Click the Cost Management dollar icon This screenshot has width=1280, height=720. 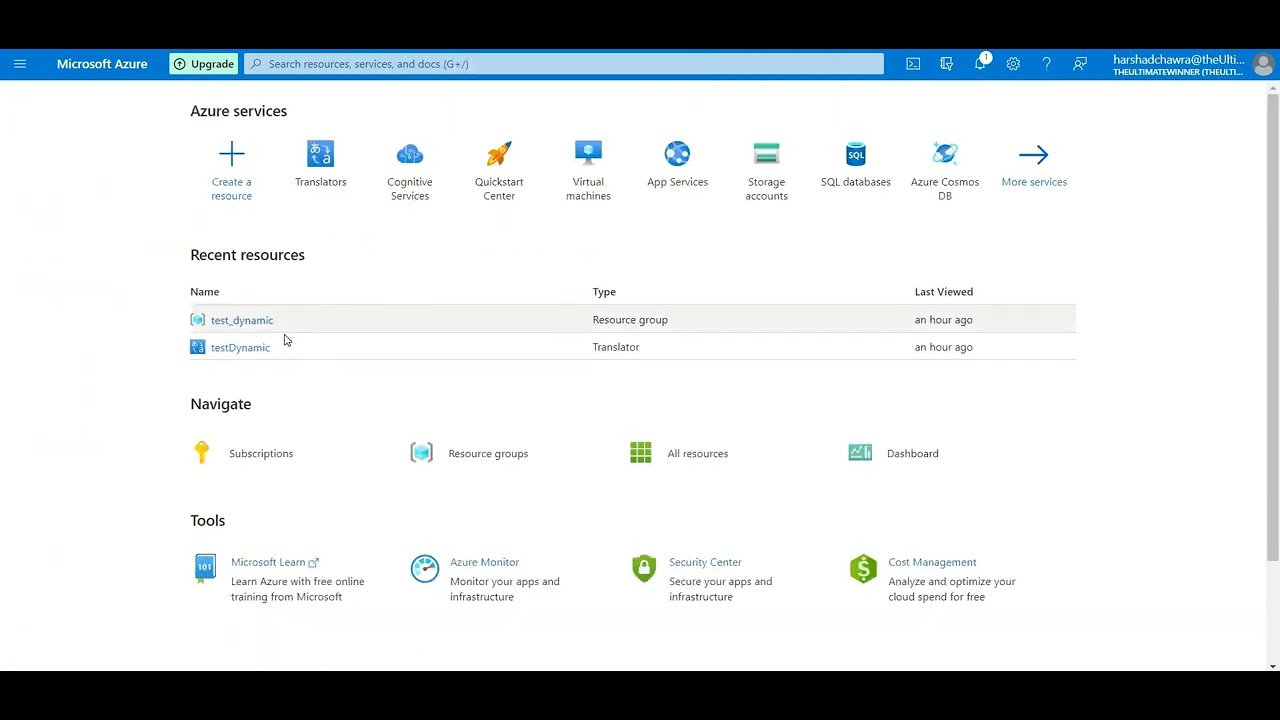[x=863, y=568]
